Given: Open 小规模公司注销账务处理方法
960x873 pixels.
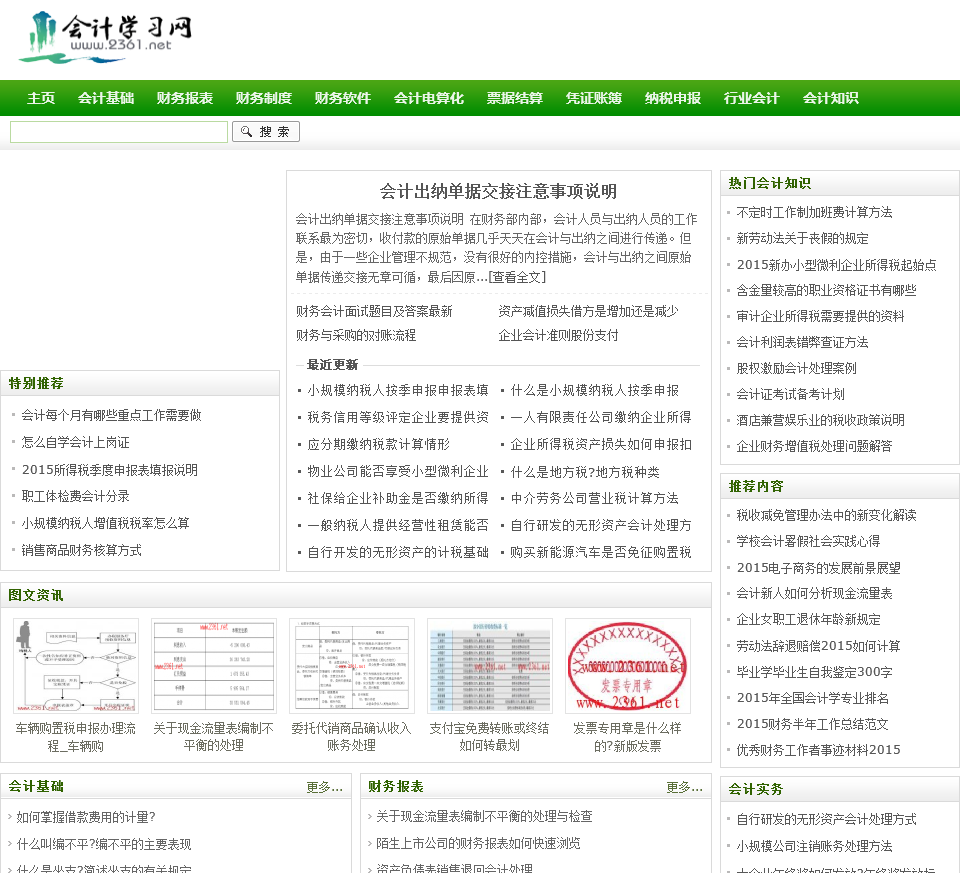Looking at the screenshot, I should point(814,845).
